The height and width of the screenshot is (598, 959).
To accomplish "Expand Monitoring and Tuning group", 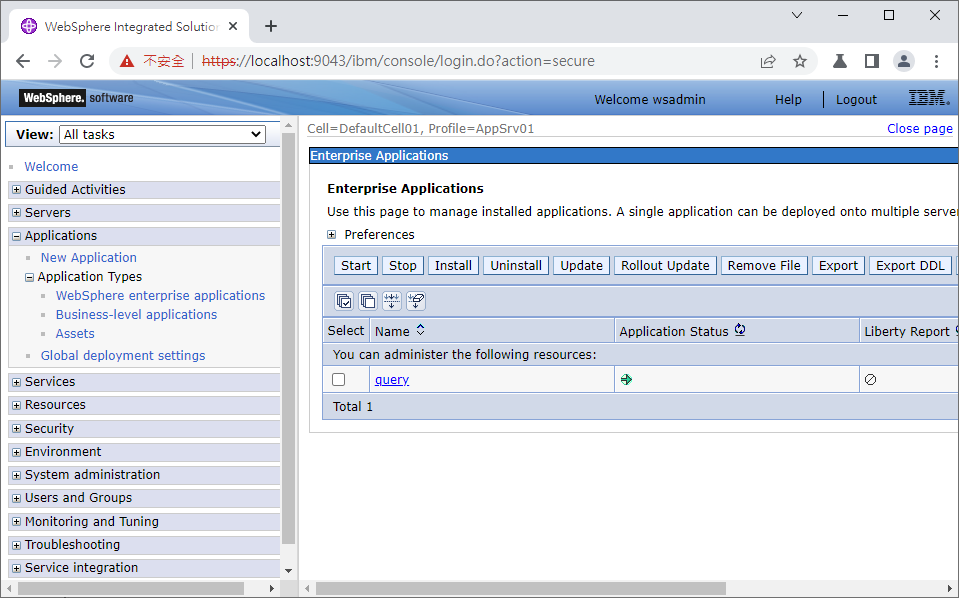I will 17,522.
